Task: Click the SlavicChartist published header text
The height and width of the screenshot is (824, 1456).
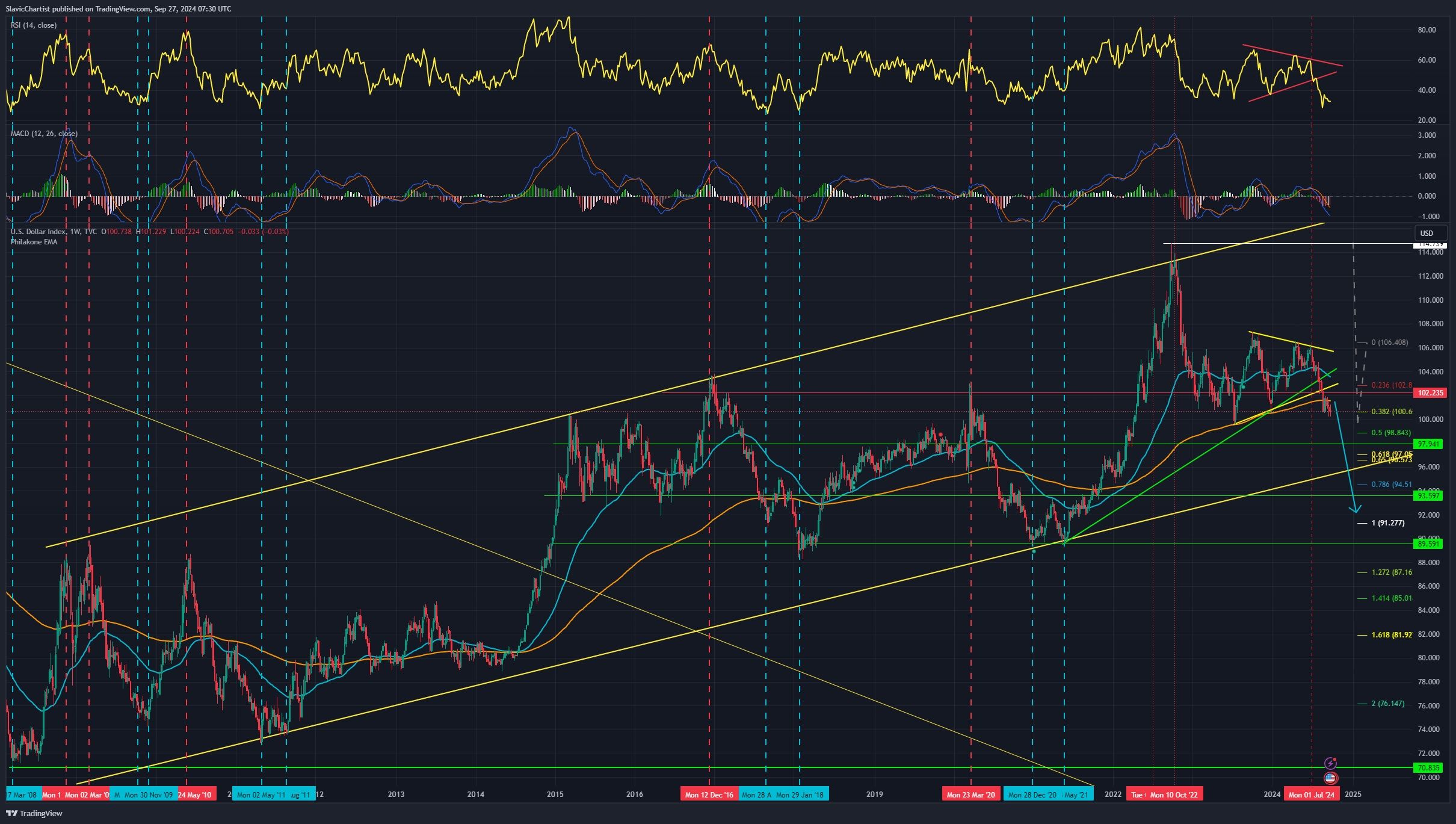Action: pos(118,9)
